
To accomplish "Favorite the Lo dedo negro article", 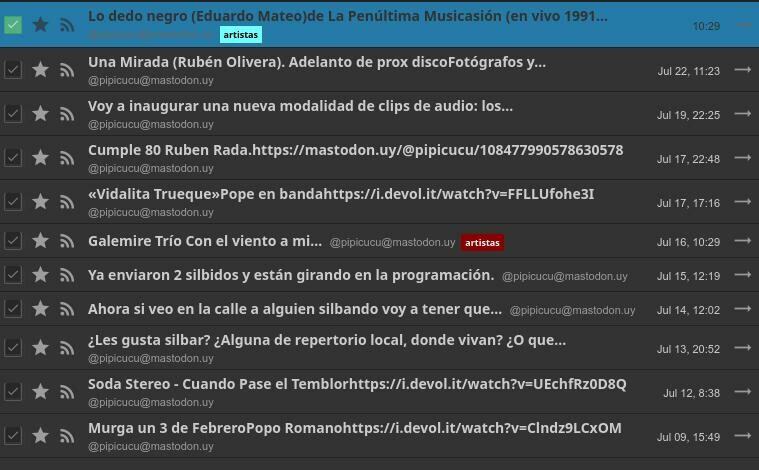I will pos(40,25).
